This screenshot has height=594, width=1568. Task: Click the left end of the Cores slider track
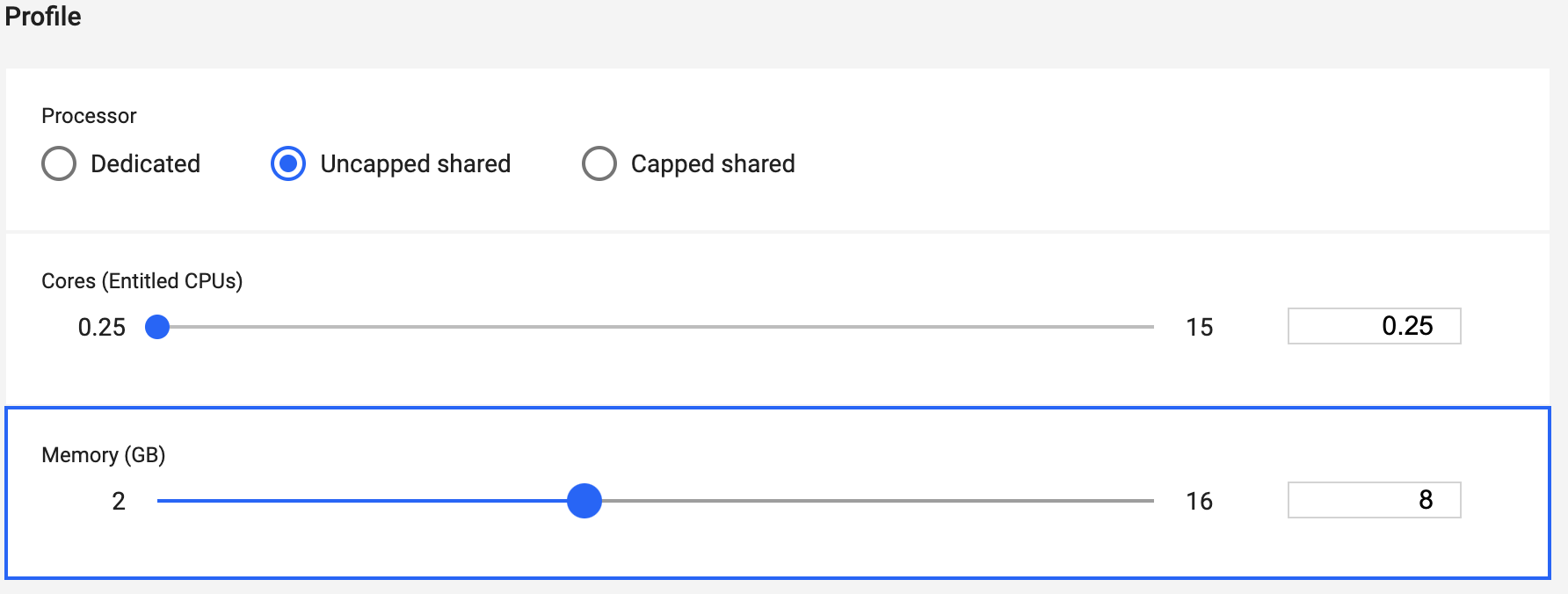click(176, 327)
